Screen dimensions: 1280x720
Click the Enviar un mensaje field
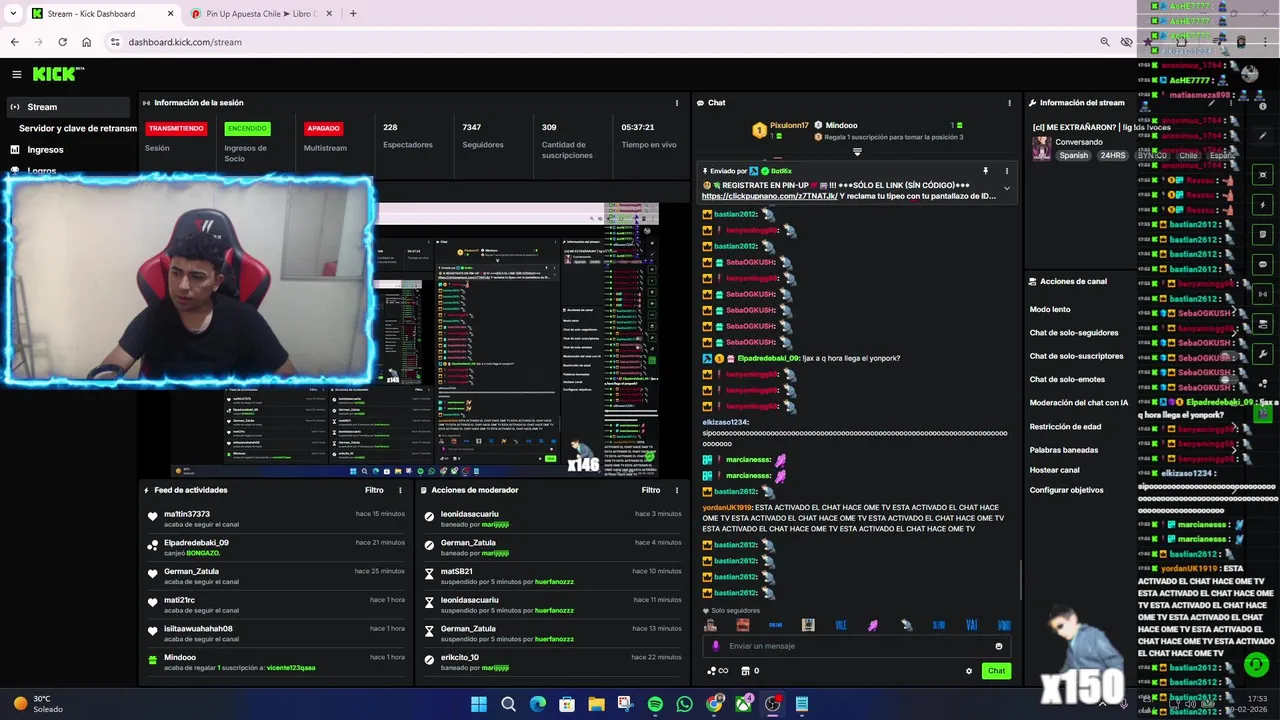[856, 646]
